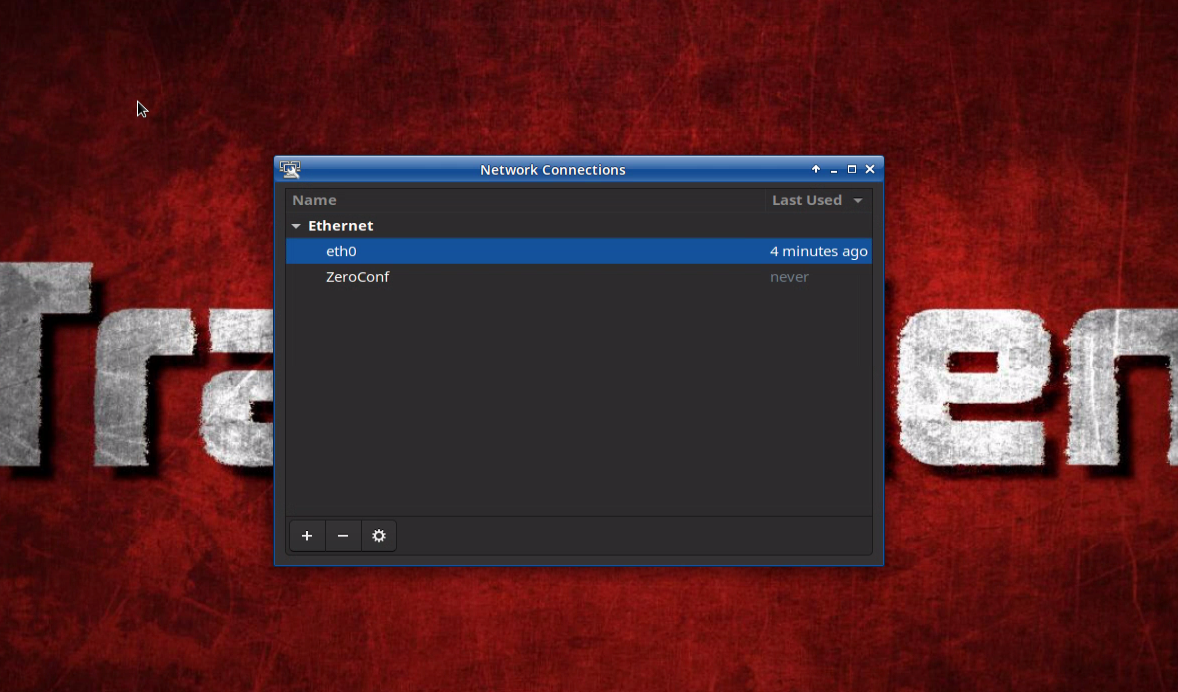Click the Last Used column header text
Image resolution: width=1178 pixels, height=692 pixels.
806,200
